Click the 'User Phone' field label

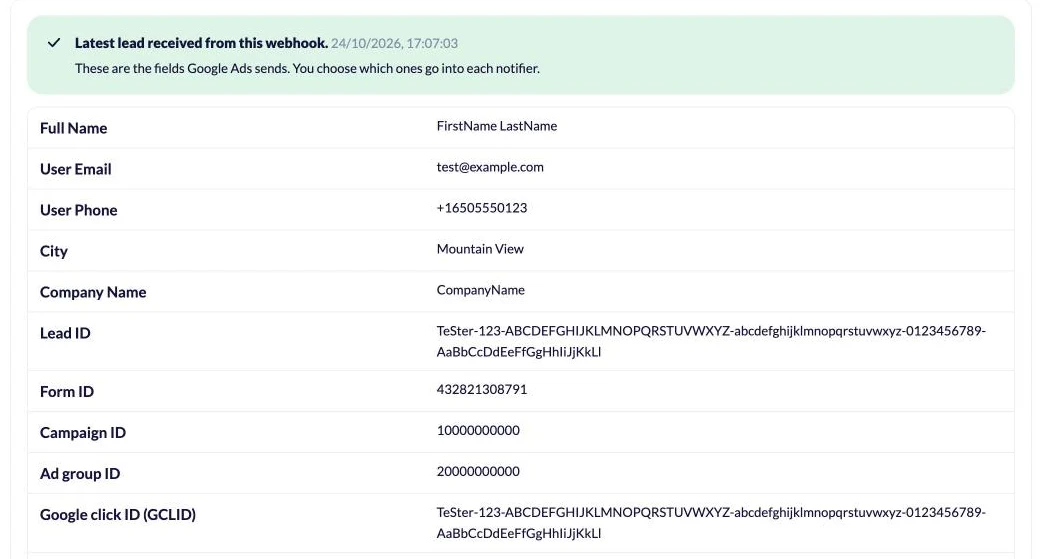(x=78, y=211)
